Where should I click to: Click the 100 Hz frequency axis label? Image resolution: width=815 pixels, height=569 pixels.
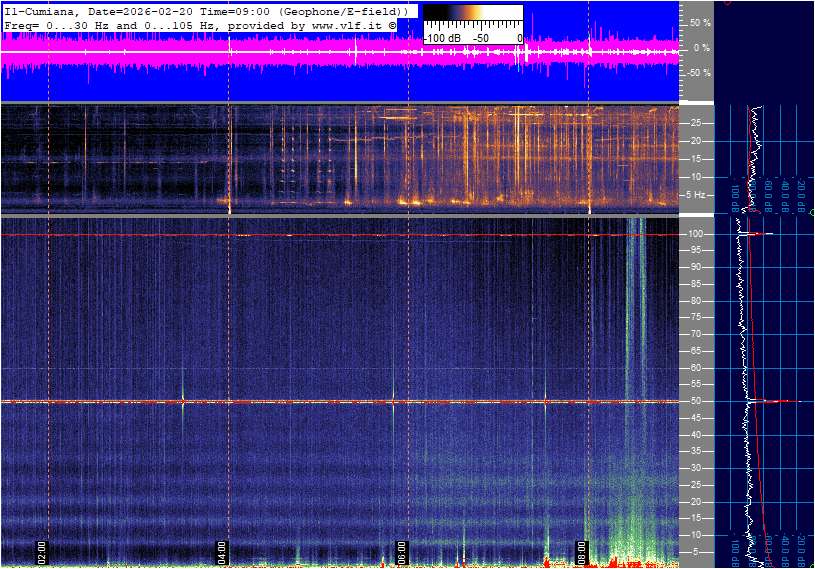click(695, 234)
